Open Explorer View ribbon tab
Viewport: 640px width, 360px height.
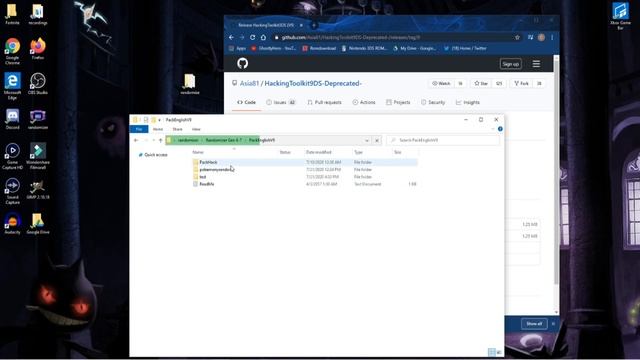click(196, 129)
